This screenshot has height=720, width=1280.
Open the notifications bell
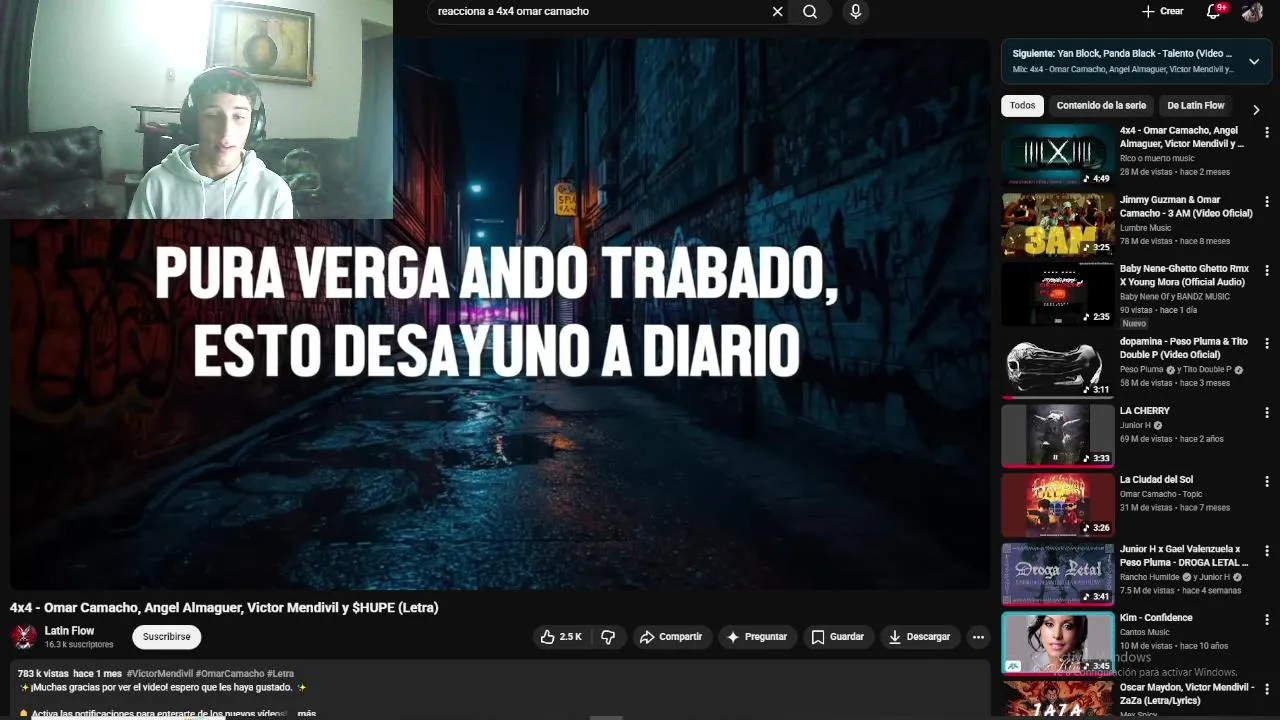[1213, 12]
